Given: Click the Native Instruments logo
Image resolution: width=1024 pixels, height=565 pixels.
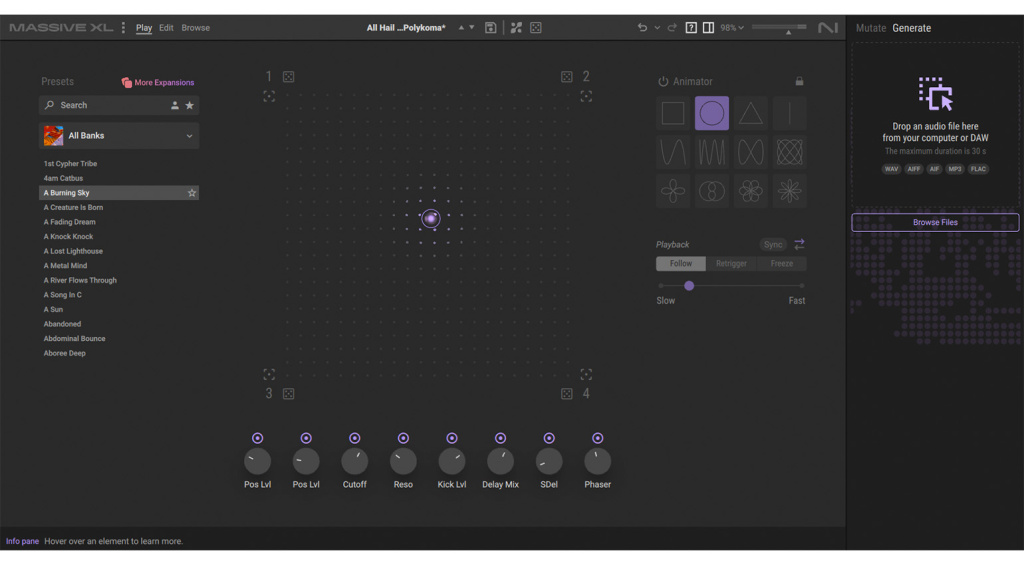Looking at the screenshot, I should pos(827,27).
